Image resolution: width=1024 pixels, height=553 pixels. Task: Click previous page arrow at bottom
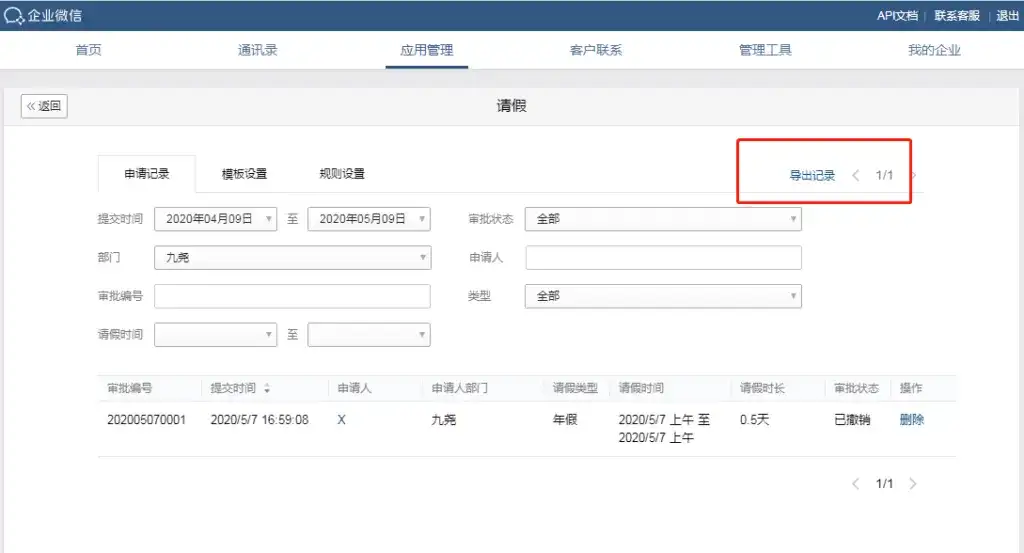click(856, 484)
